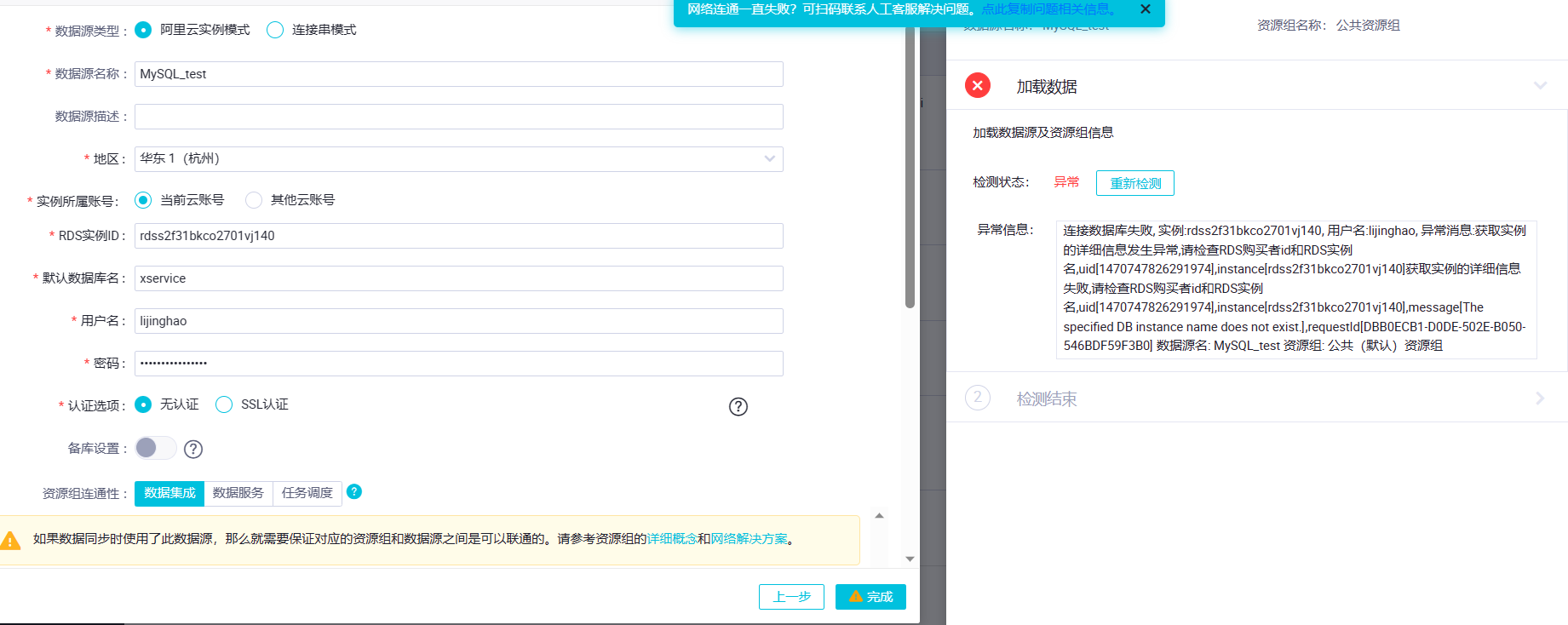Click the 异常 status text
Viewport: 1568px width, 625px height.
[1066, 182]
